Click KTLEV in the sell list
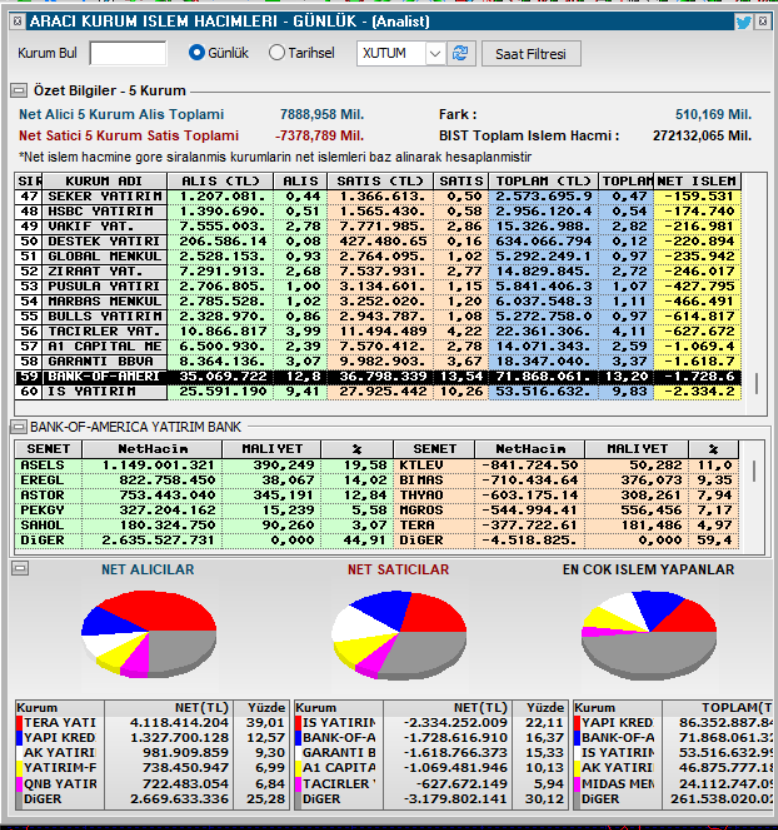The image size is (778, 830). click(x=421, y=465)
